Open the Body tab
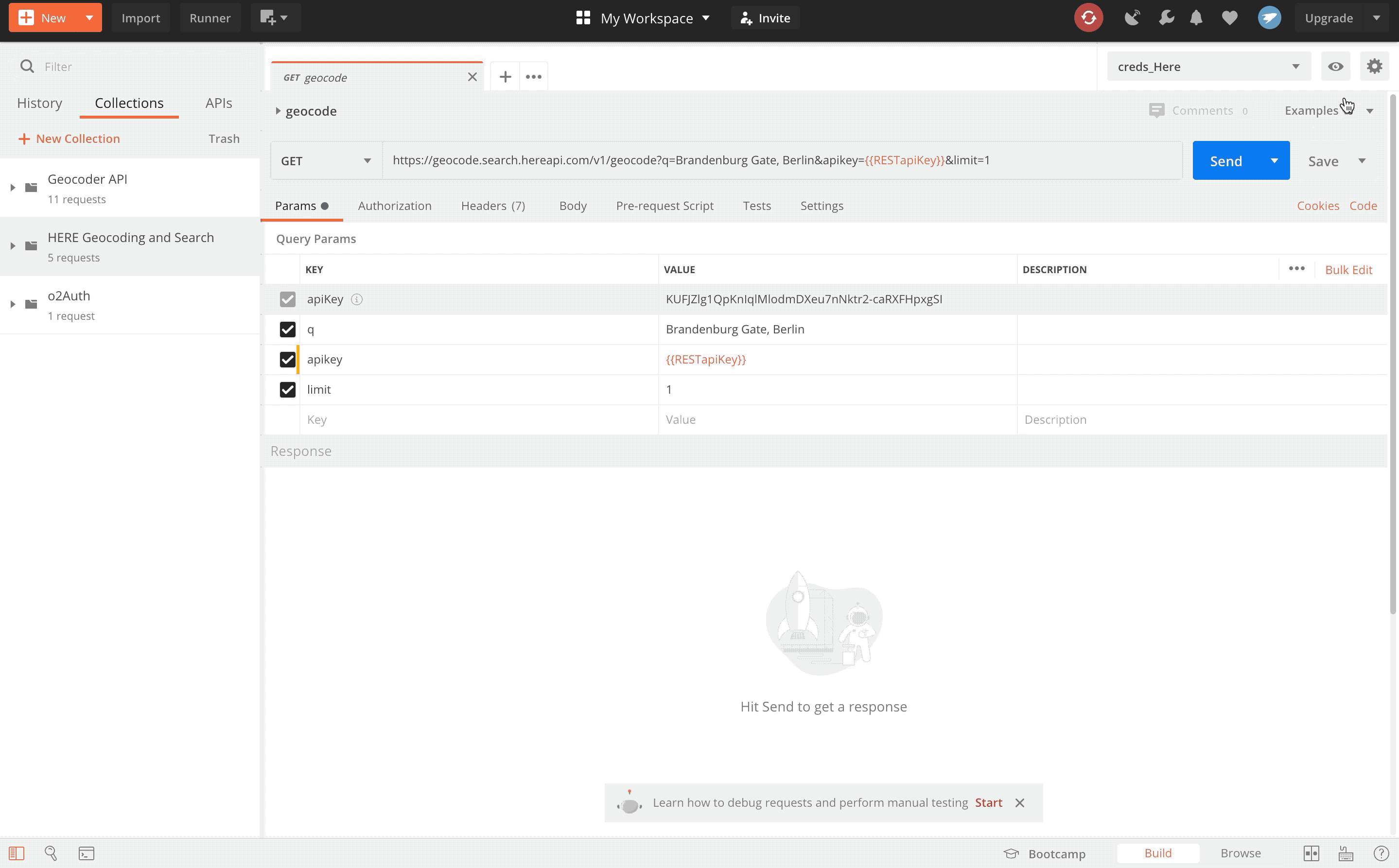 (572, 206)
